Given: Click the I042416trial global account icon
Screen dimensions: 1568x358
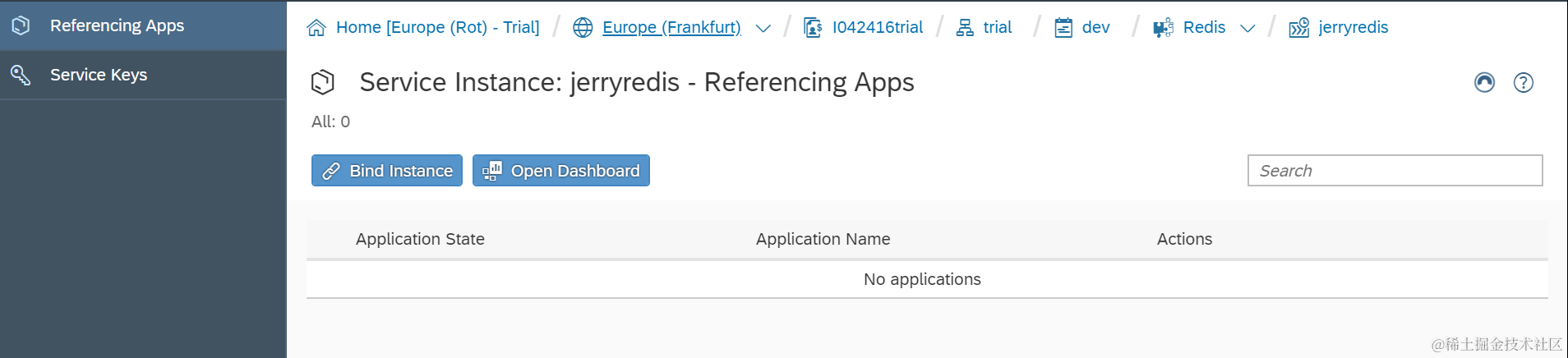Looking at the screenshot, I should pyautogui.click(x=813, y=28).
